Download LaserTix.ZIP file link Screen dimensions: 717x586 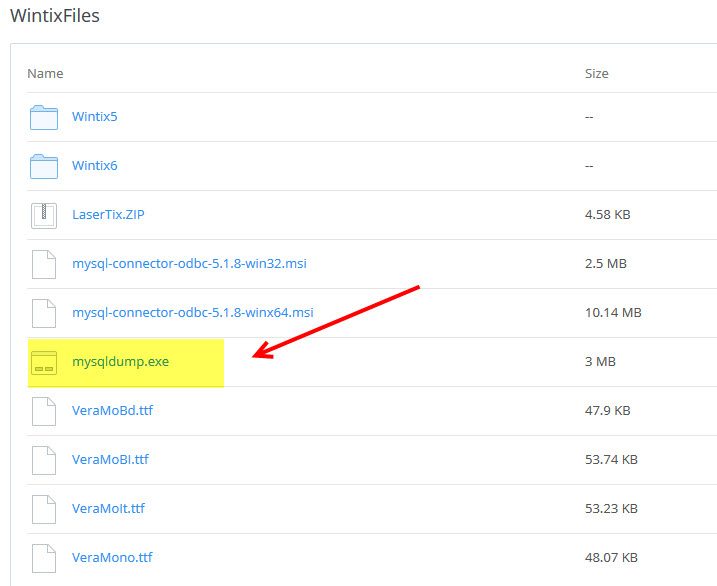point(108,214)
